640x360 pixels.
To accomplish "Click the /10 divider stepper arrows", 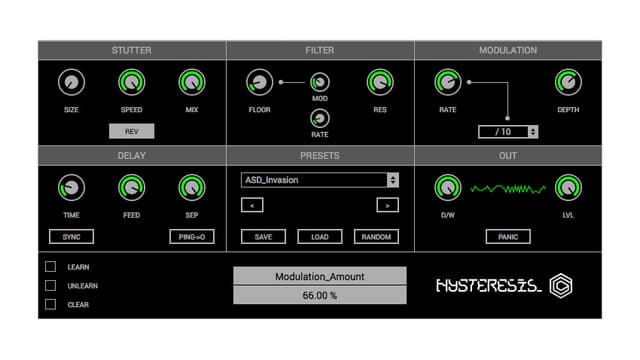I will pyautogui.click(x=533, y=132).
